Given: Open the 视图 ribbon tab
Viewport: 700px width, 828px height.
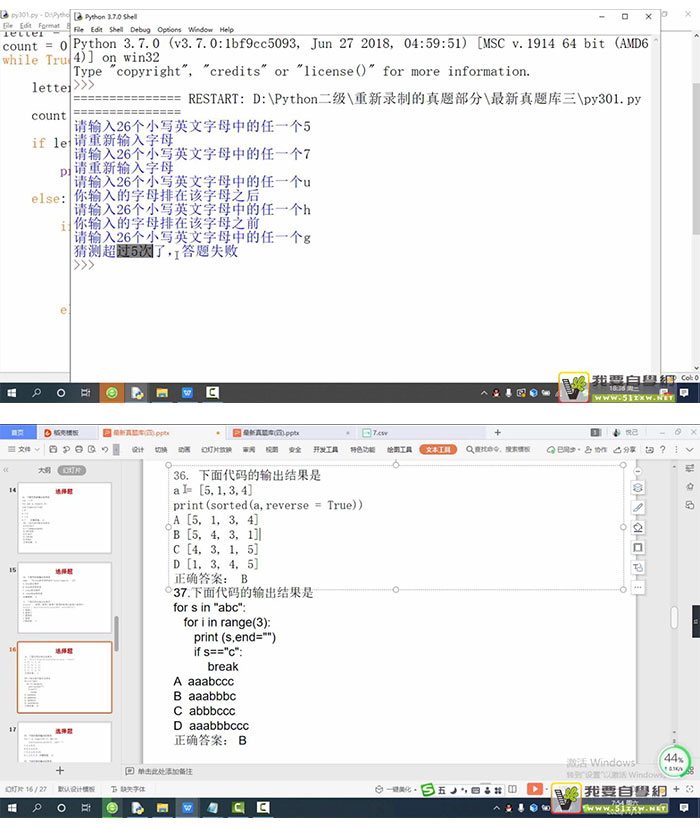Looking at the screenshot, I should (x=272, y=449).
